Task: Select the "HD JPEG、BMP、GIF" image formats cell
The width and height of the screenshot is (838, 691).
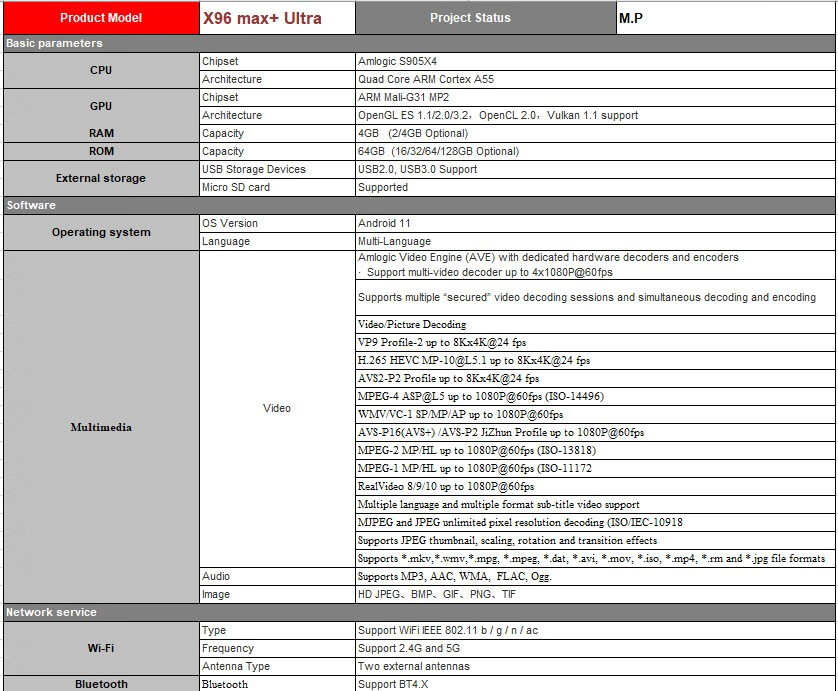Action: [595, 594]
